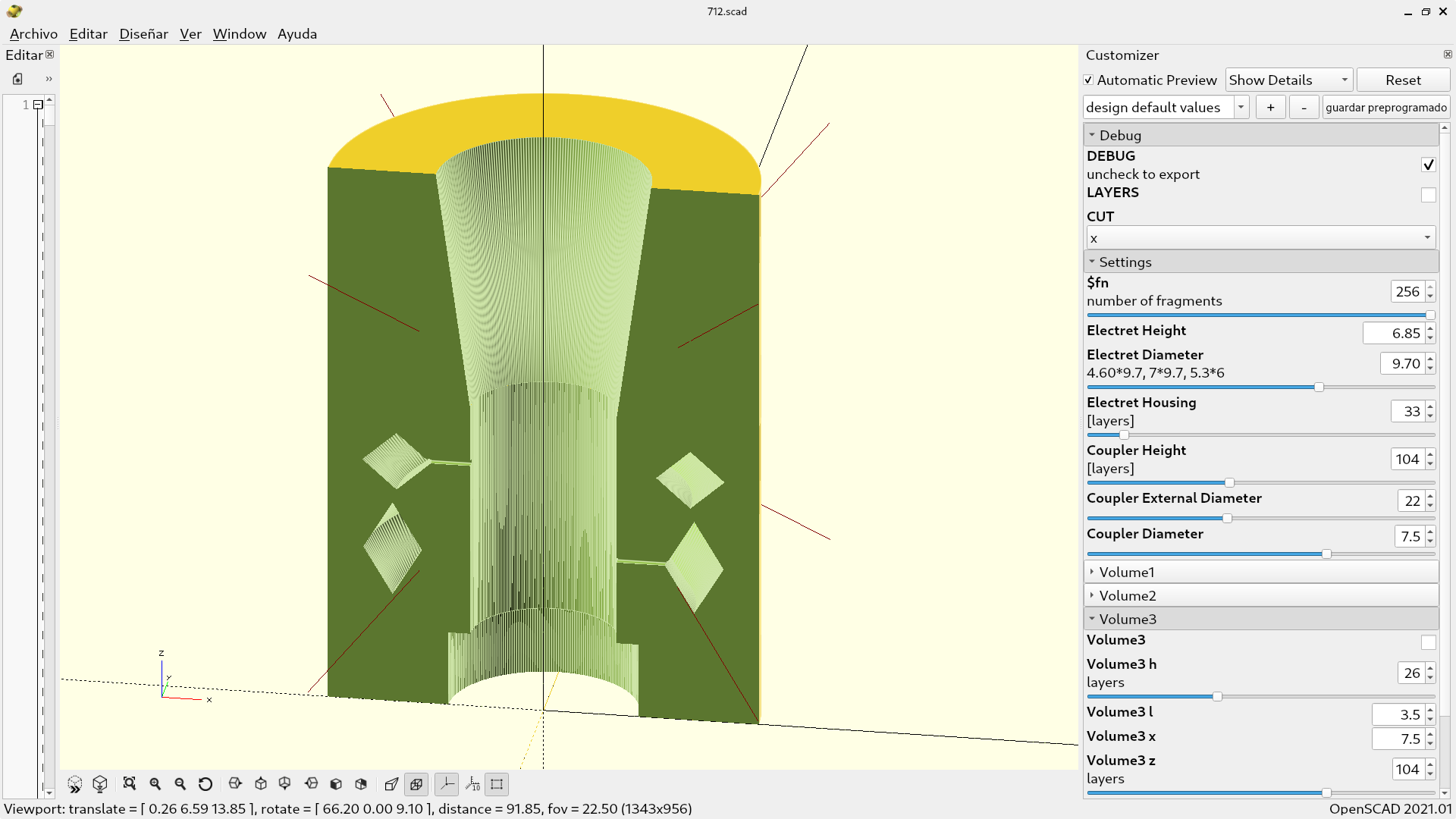This screenshot has height=819, width=1456.
Task: Close the Customizer panel
Action: 1448,55
